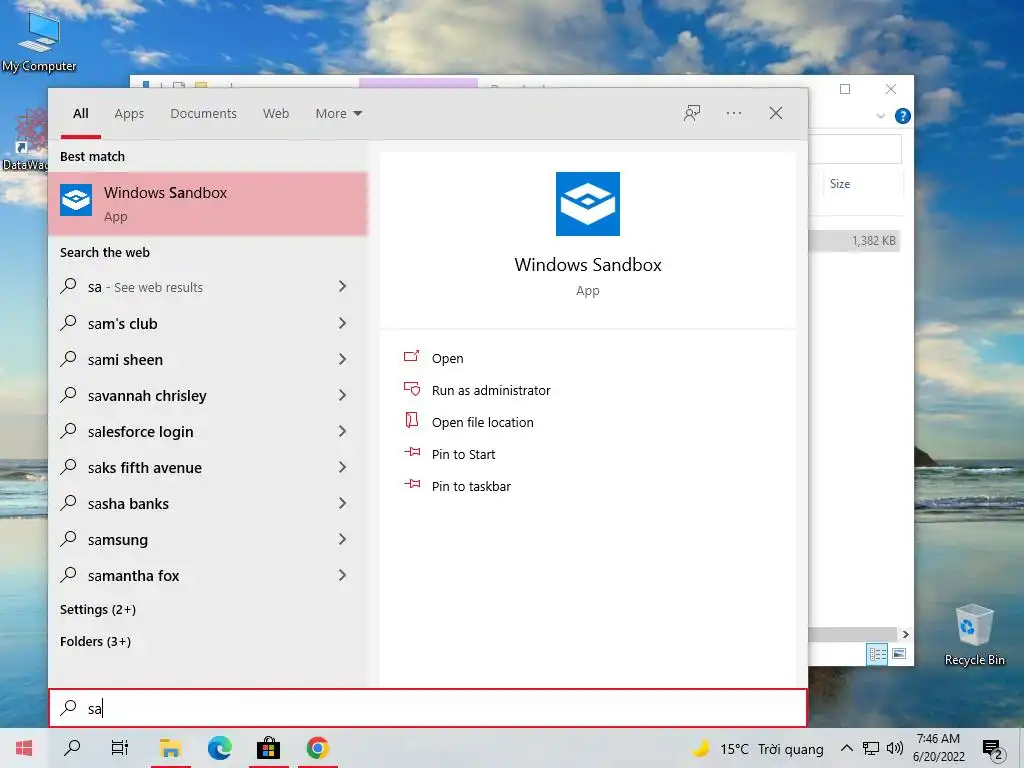1024x768 pixels.
Task: Expand the More filter dropdown
Action: click(x=338, y=114)
